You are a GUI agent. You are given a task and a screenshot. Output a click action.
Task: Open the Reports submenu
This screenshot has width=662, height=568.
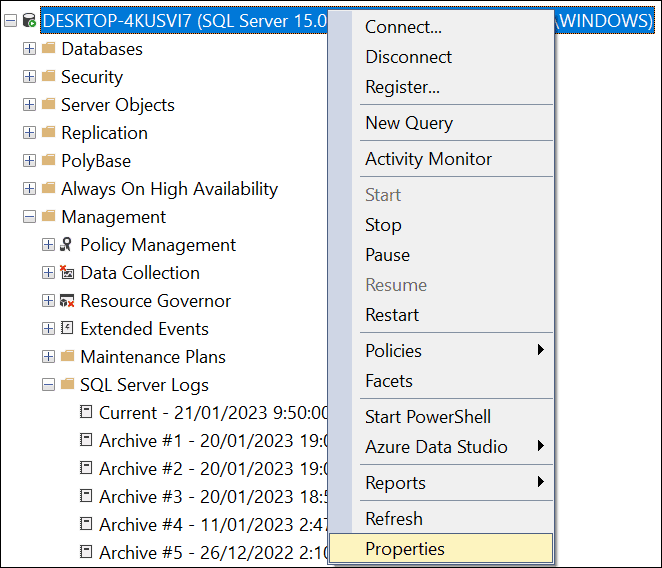(441, 482)
